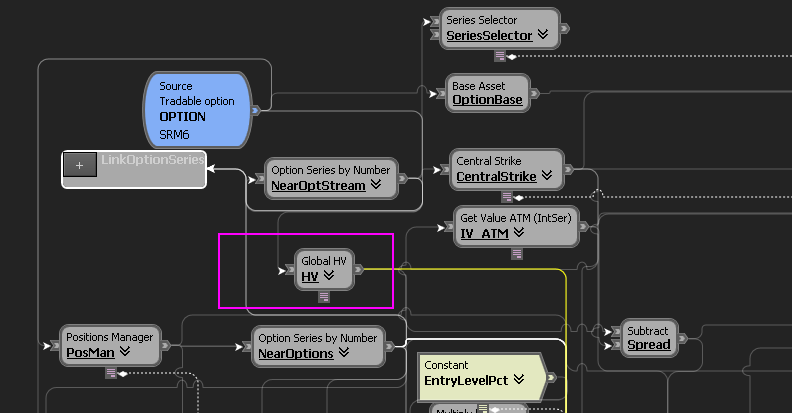Click the input port of PosMan node
The height and width of the screenshot is (413, 792).
pos(55,346)
